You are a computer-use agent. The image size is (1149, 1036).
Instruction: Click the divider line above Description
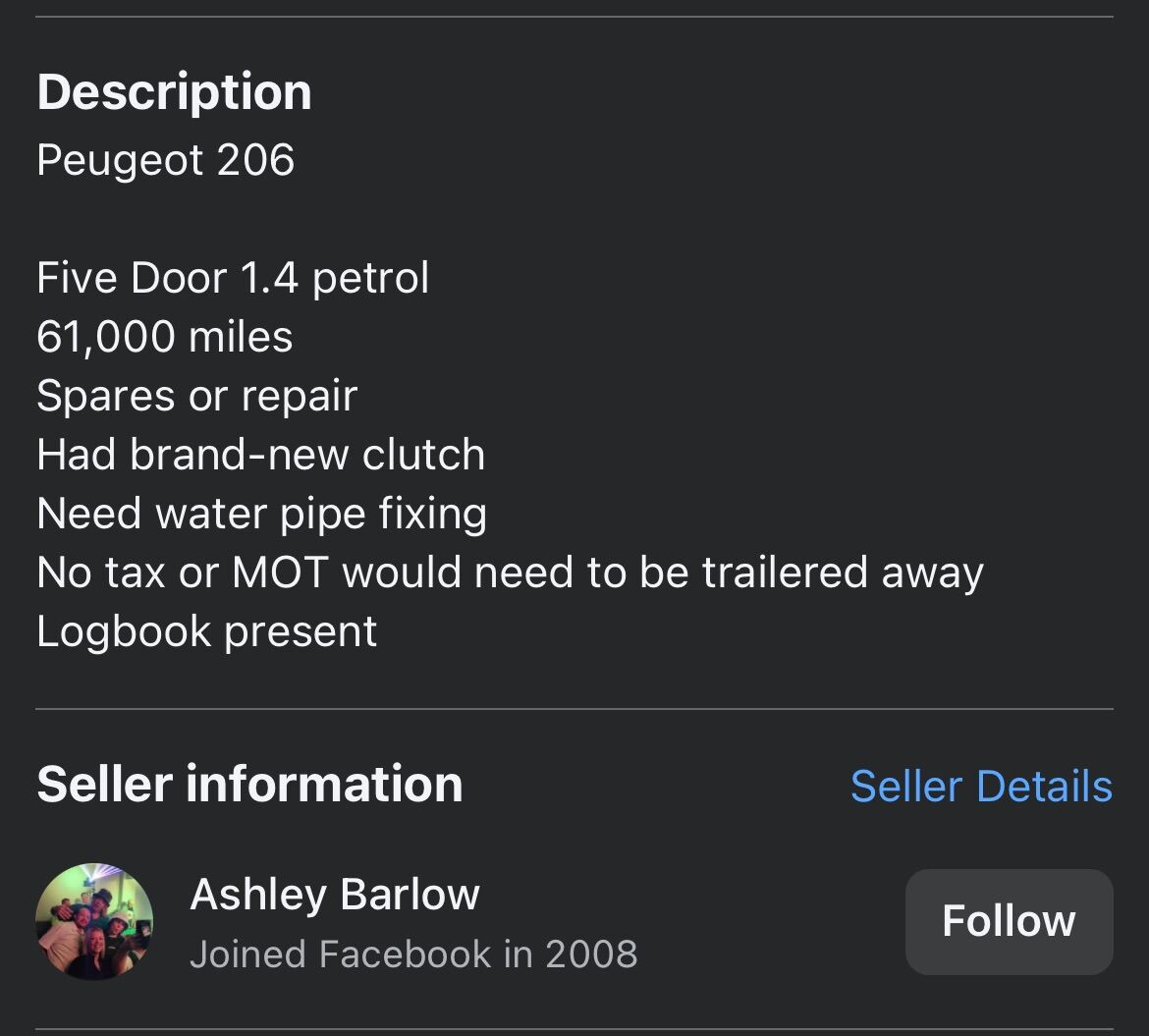[x=574, y=17]
